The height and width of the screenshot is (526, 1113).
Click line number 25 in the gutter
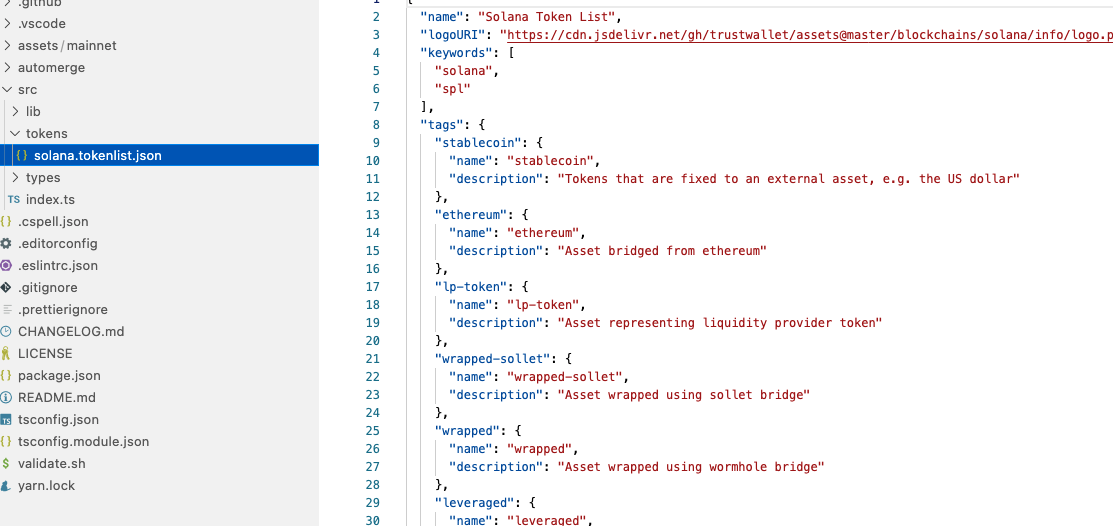pyautogui.click(x=373, y=431)
